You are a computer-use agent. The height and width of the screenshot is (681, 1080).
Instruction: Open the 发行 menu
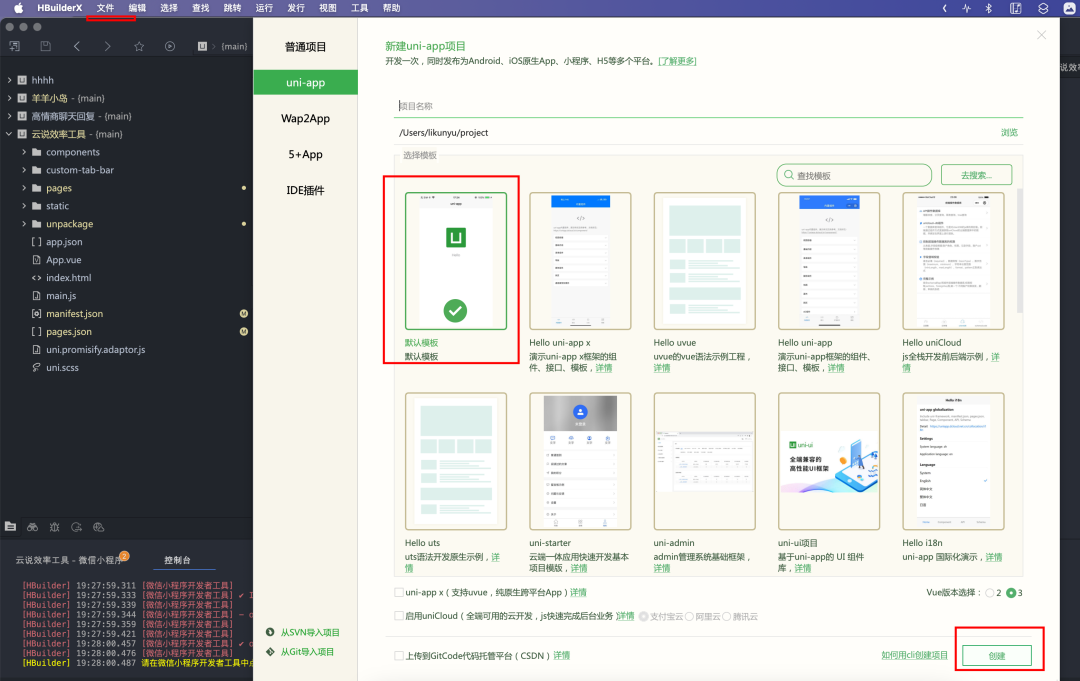tap(295, 8)
